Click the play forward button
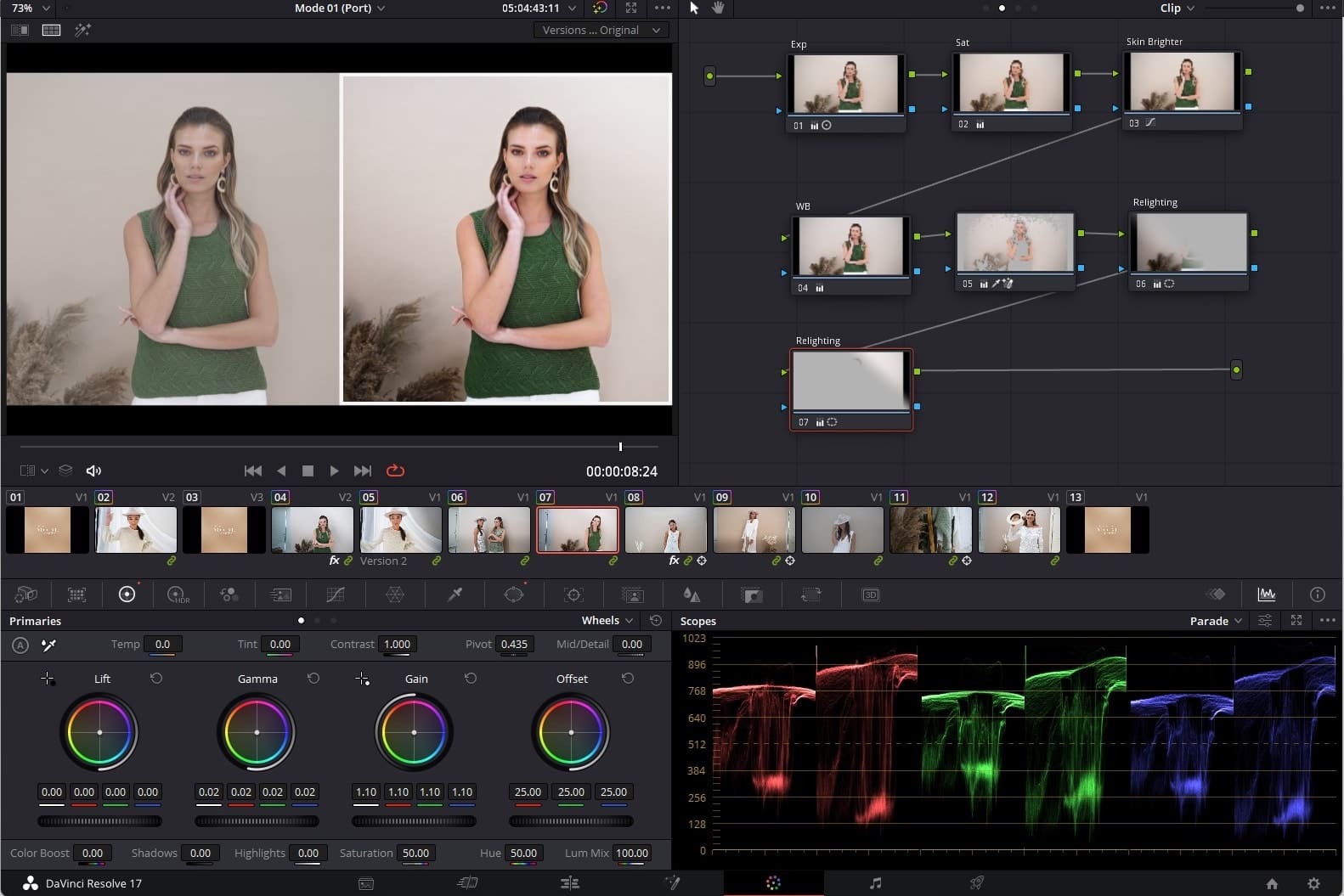 (334, 471)
